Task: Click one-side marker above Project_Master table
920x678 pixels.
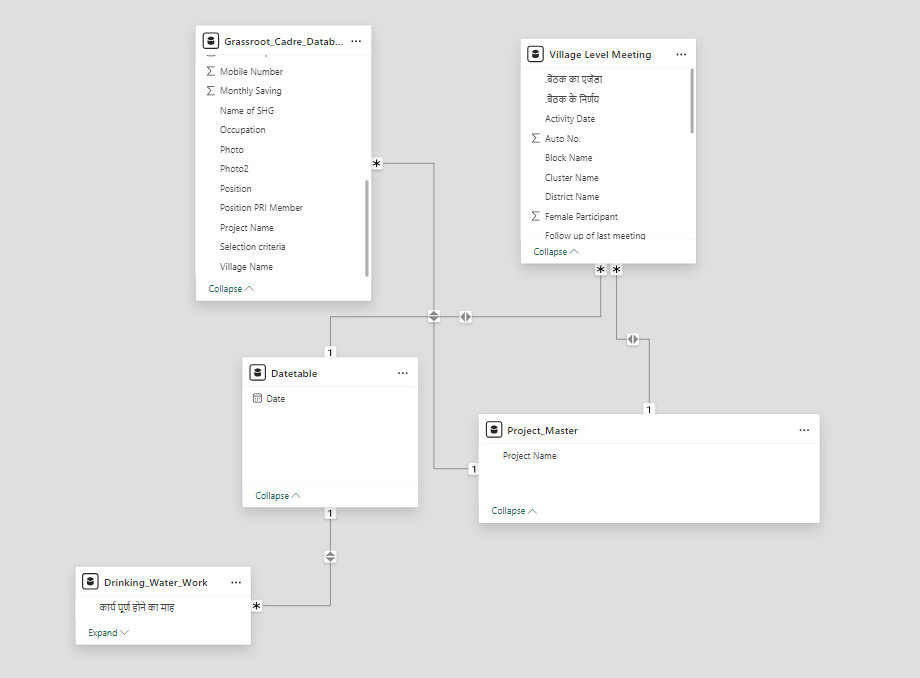Action: click(x=648, y=409)
